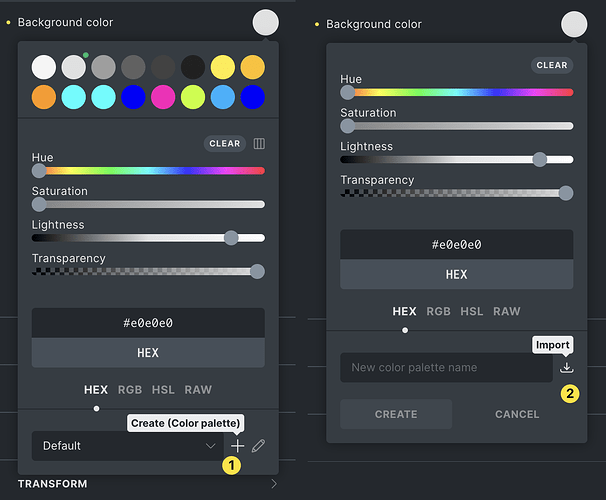Open RAW tab above the Import icon

tap(507, 312)
